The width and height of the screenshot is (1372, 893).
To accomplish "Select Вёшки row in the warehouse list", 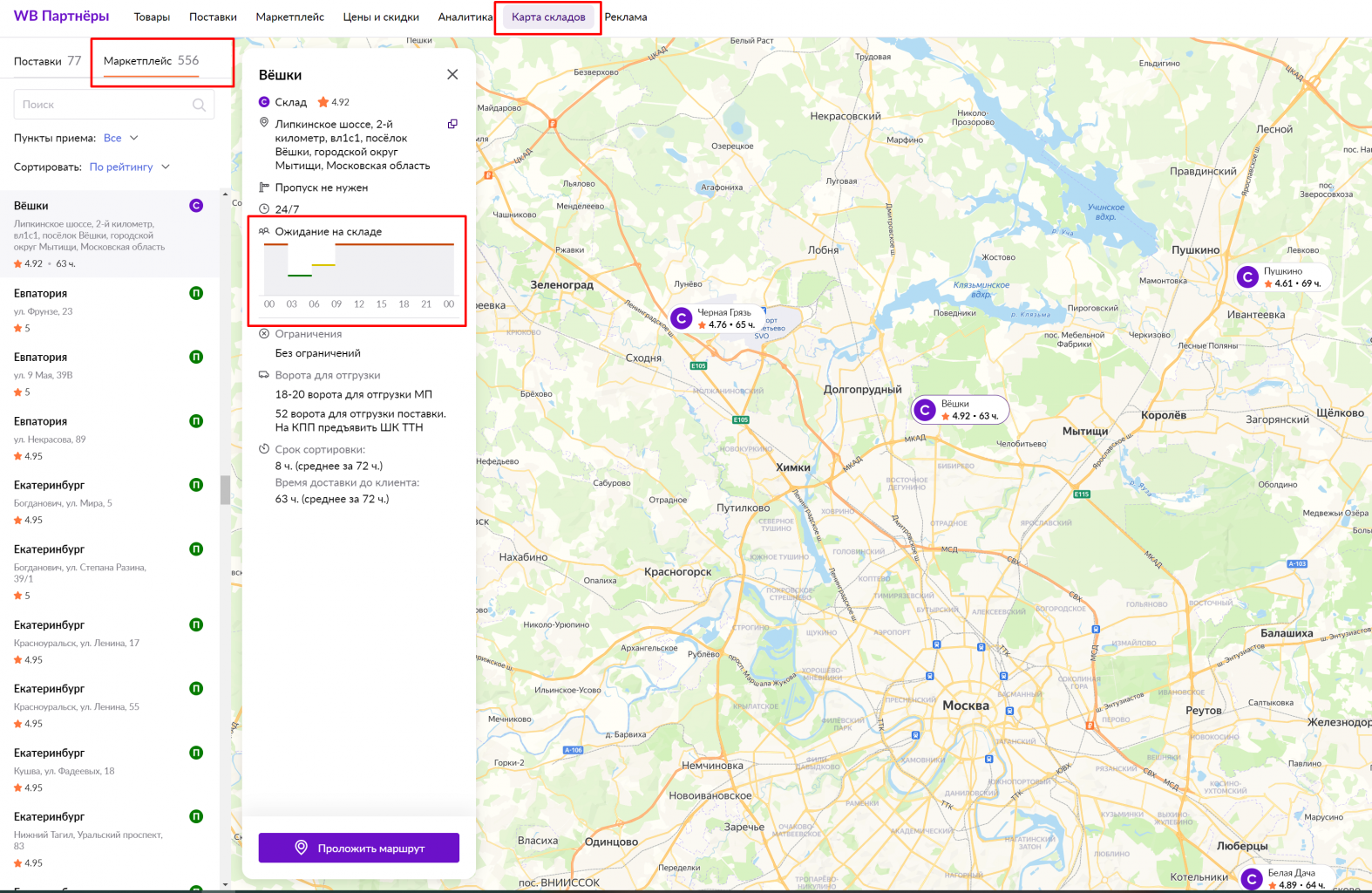I will point(110,234).
